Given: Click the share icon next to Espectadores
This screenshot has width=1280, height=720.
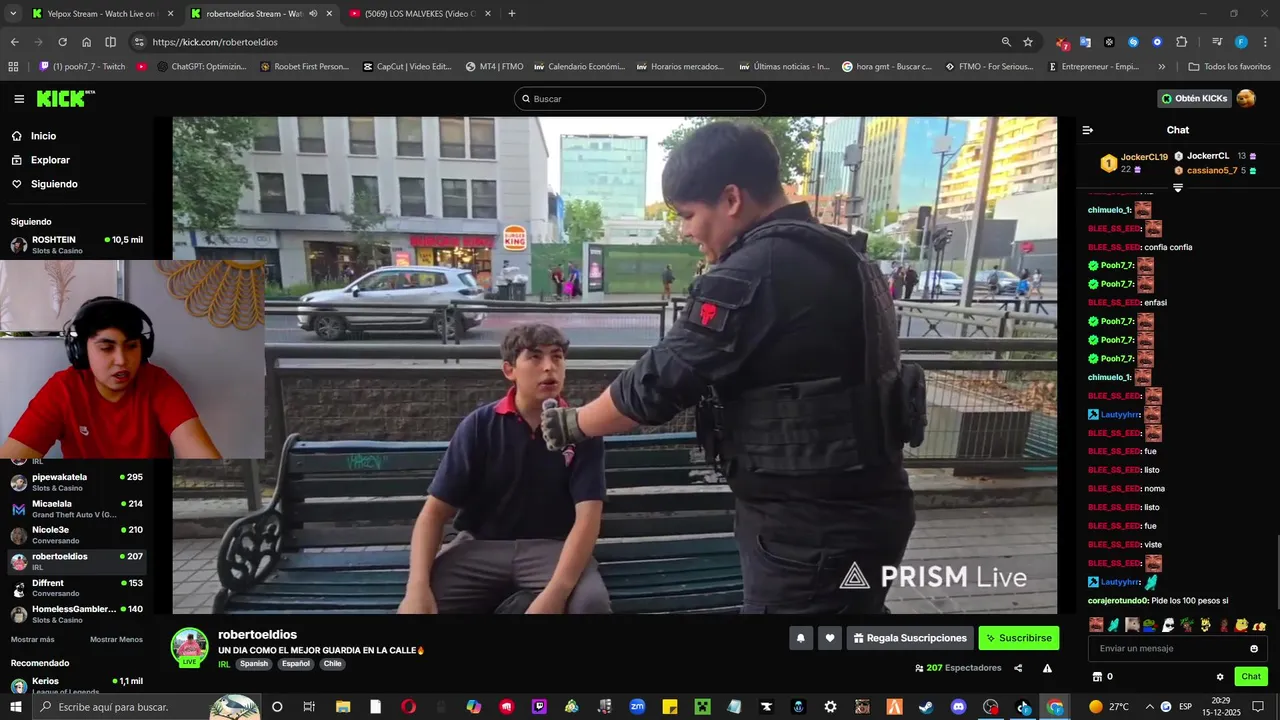Looking at the screenshot, I should 1018,668.
